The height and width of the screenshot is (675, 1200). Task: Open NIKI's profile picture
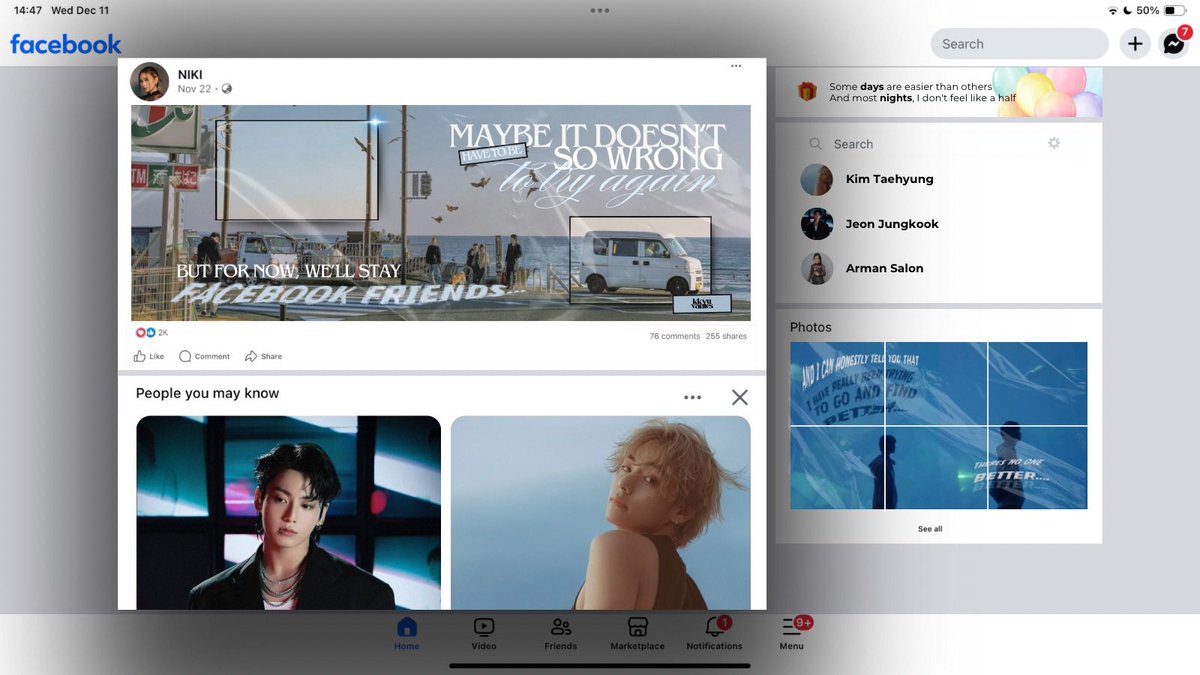149,81
